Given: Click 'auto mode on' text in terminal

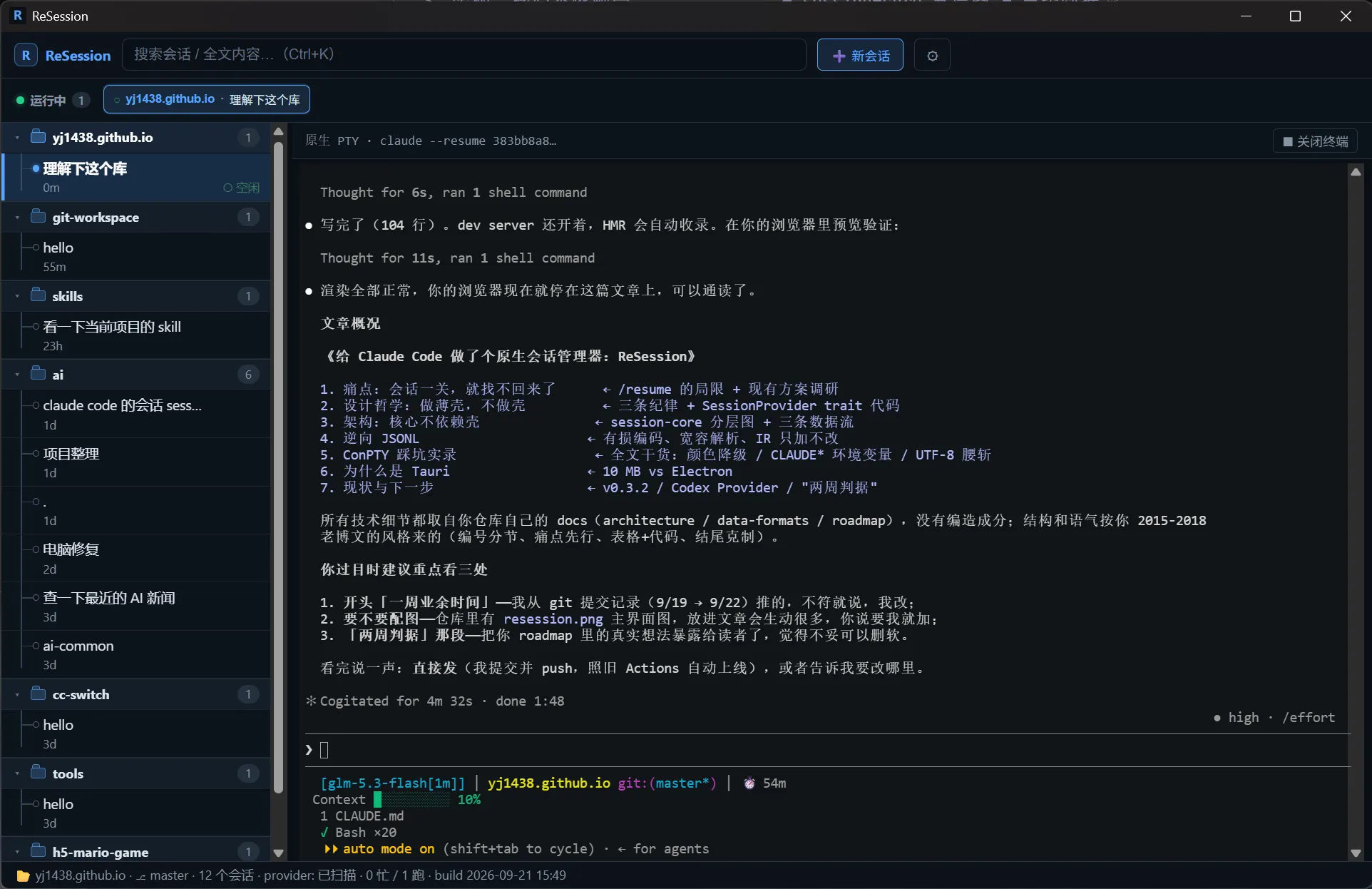Looking at the screenshot, I should click(389, 848).
